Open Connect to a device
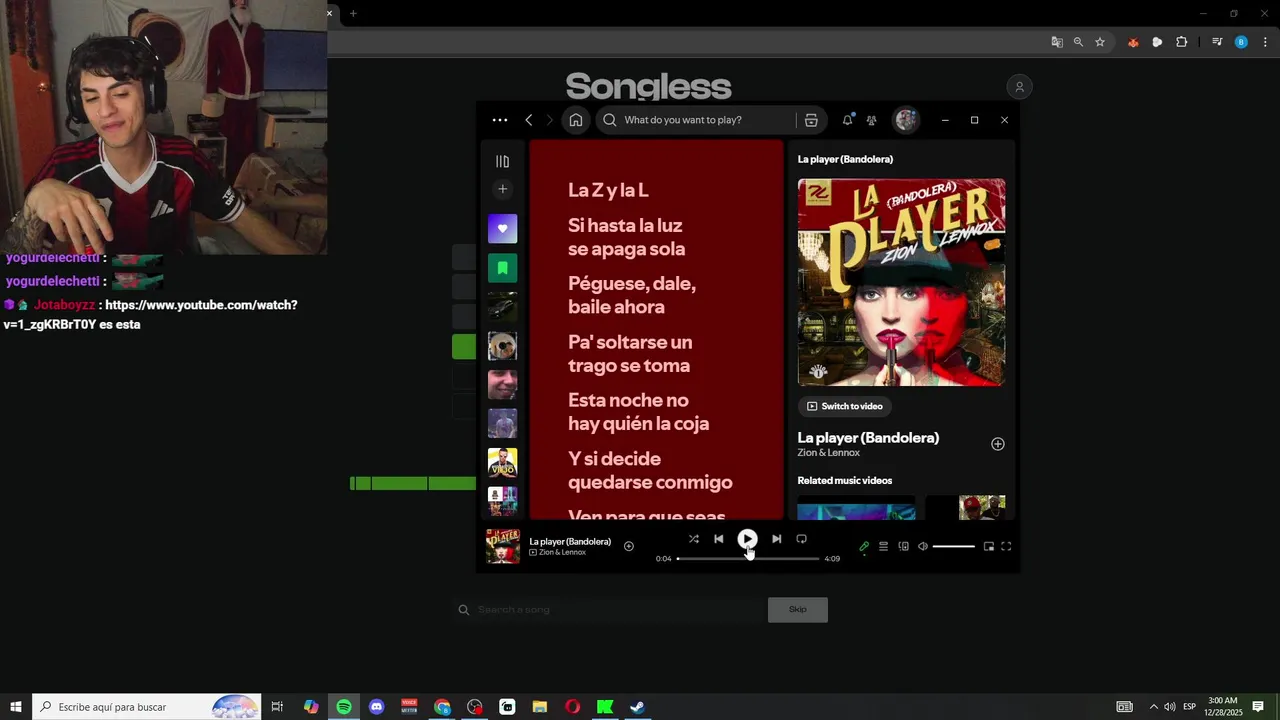Image resolution: width=1280 pixels, height=720 pixels. point(903,547)
